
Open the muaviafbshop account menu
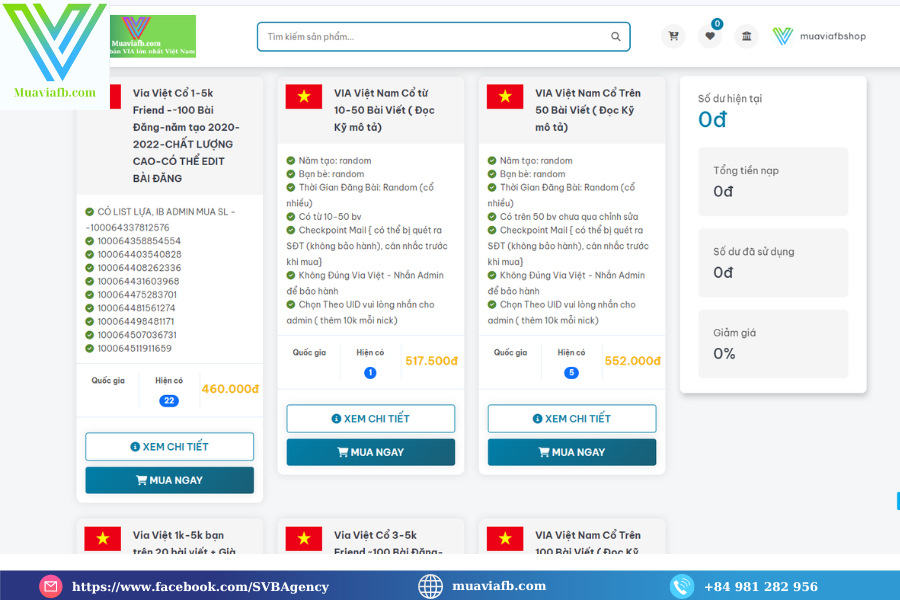819,36
